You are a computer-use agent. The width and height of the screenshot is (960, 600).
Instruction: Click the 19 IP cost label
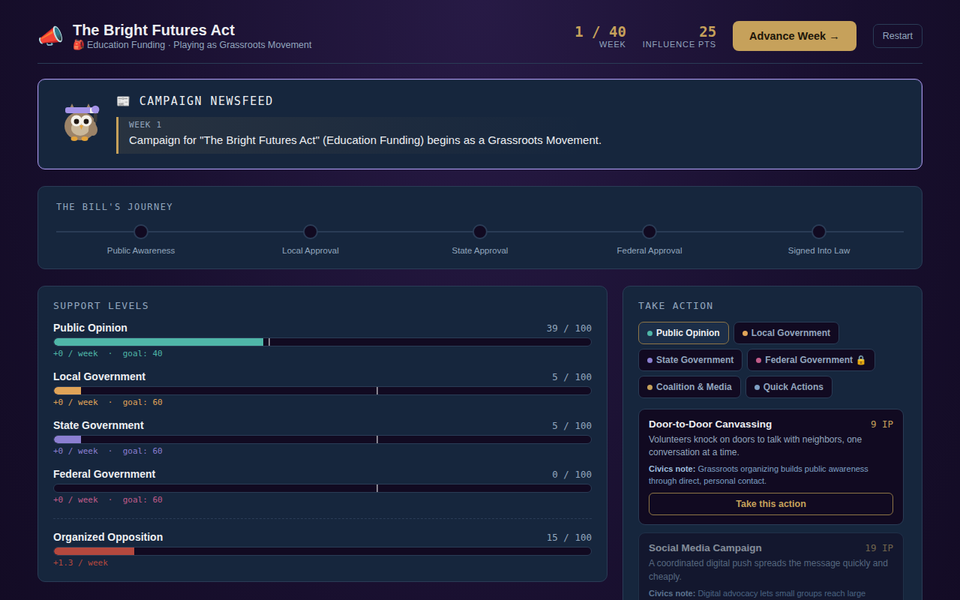pos(879,548)
